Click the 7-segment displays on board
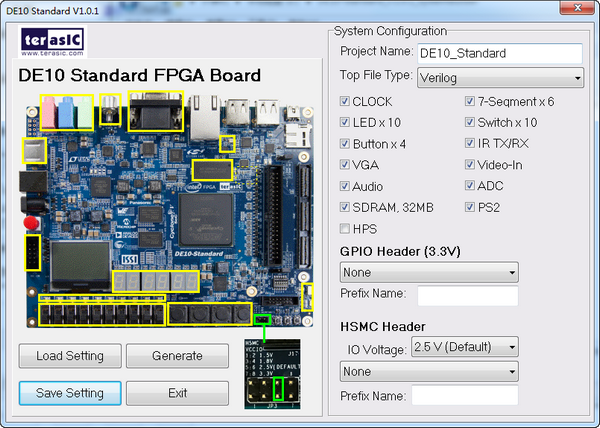The width and height of the screenshot is (600, 428). 155,283
